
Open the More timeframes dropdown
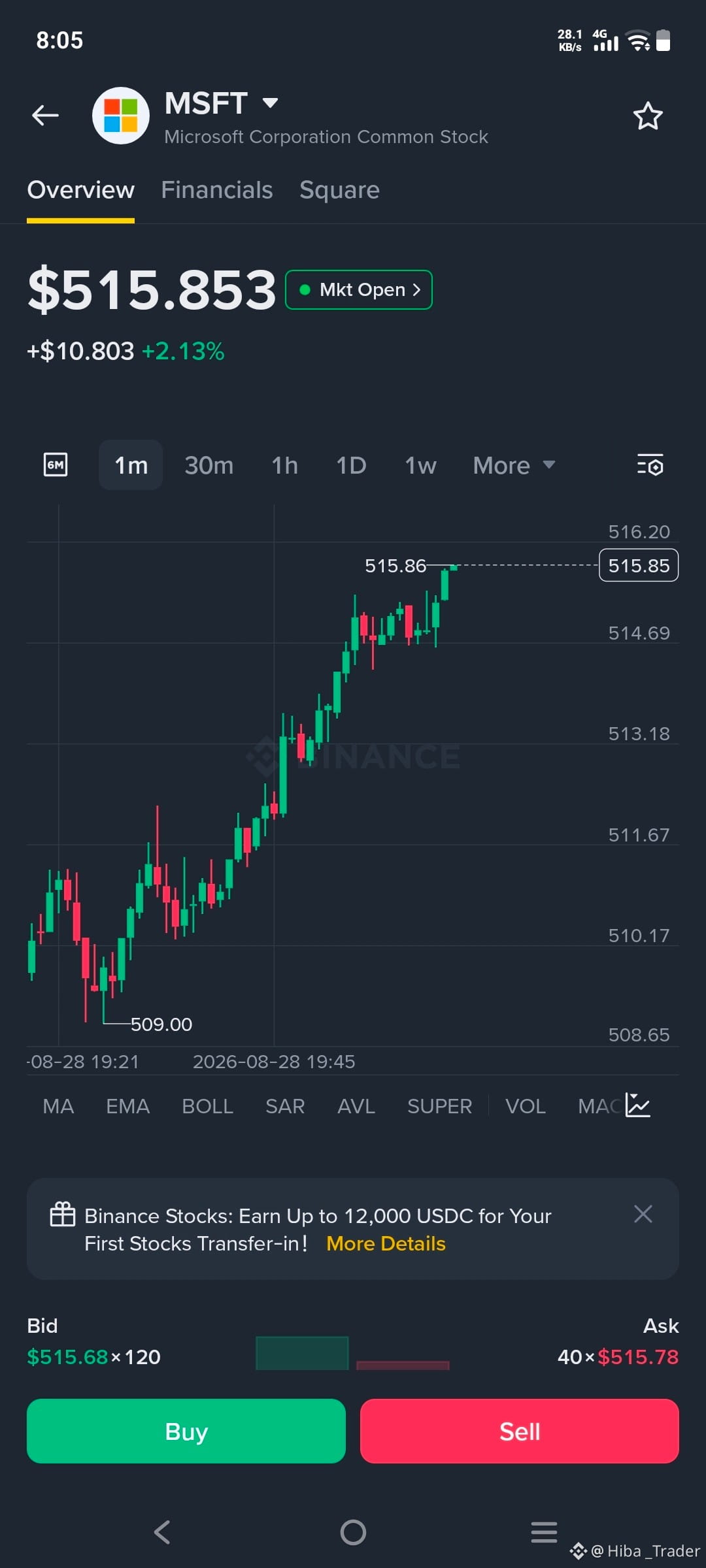click(x=514, y=465)
